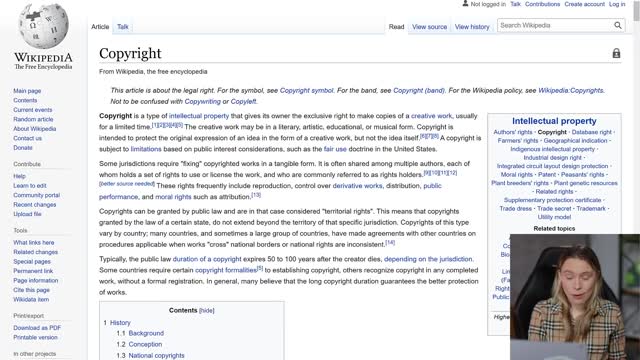Open Related changes link
Viewport: 640px width, 360px height.
(36, 252)
